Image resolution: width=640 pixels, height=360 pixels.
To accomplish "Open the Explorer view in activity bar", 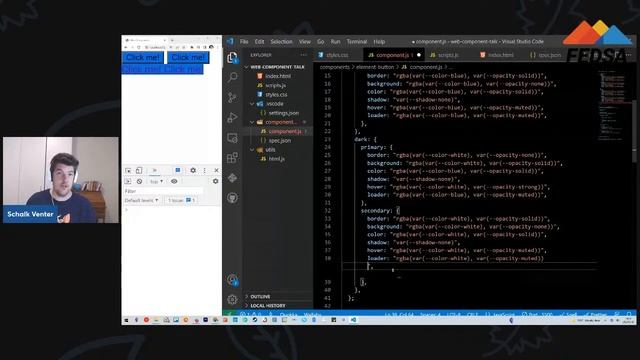I will coord(233,58).
